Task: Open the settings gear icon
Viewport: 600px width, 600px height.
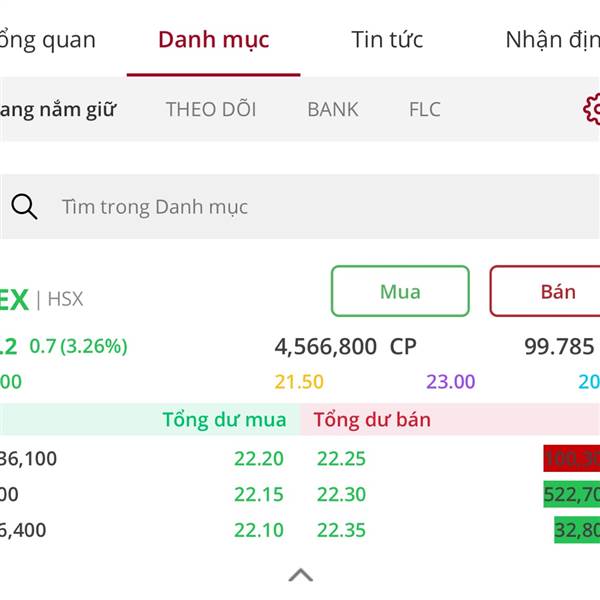Action: [592, 109]
